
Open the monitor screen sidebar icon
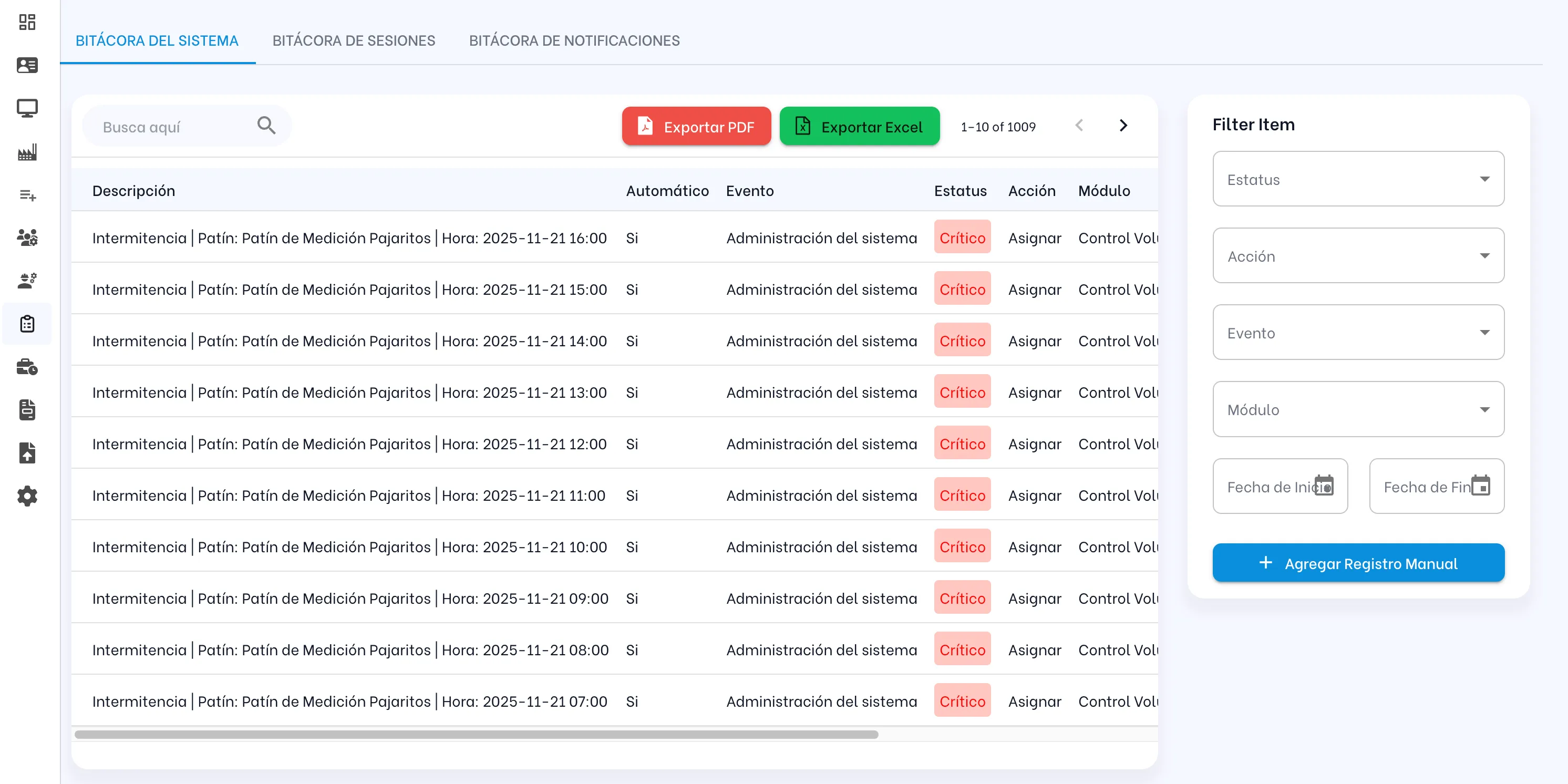tap(27, 108)
